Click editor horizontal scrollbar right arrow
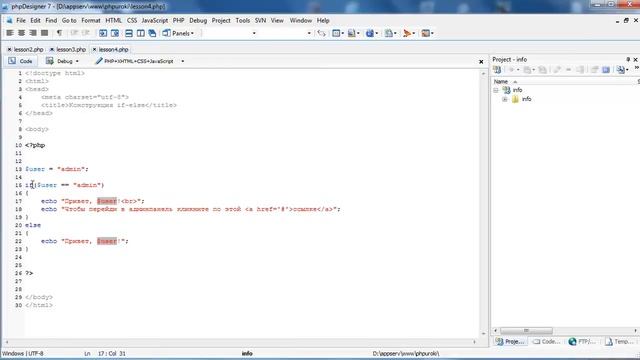 [474, 342]
